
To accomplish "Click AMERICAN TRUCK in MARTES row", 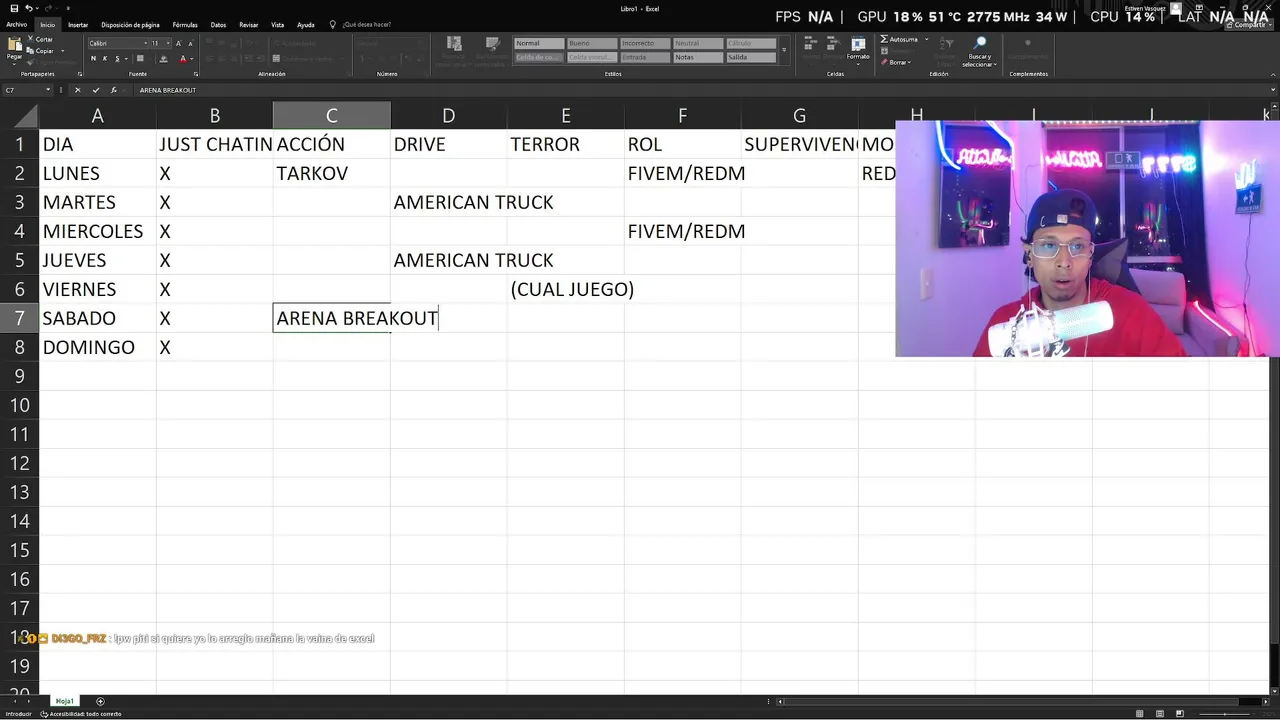I will point(473,202).
